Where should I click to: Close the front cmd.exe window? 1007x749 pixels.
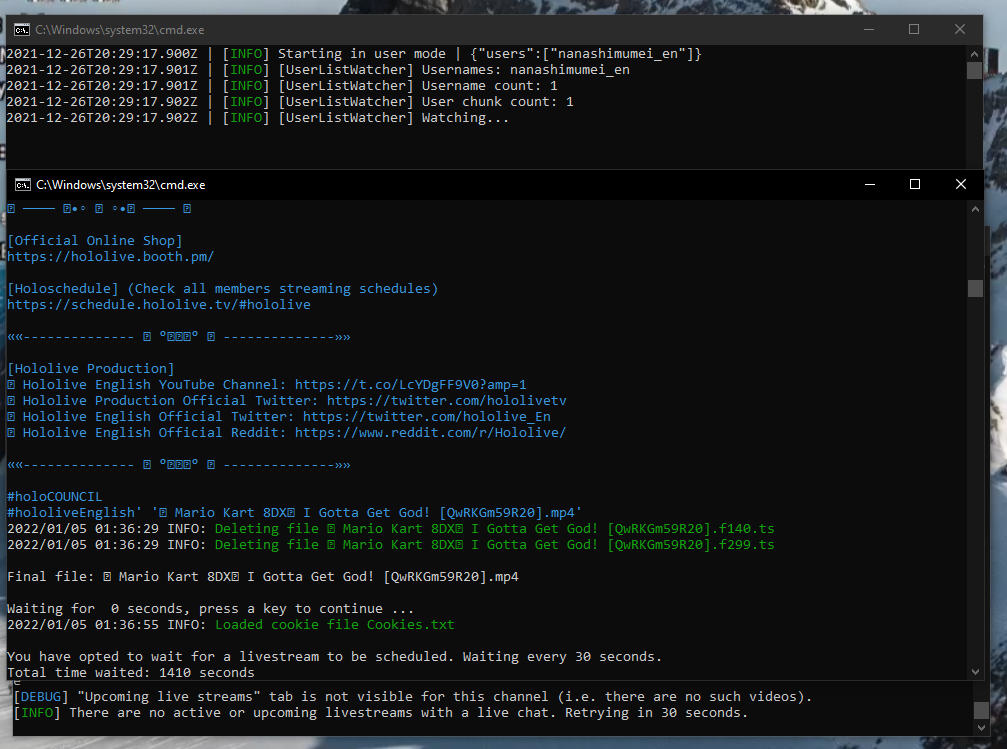tap(961, 184)
